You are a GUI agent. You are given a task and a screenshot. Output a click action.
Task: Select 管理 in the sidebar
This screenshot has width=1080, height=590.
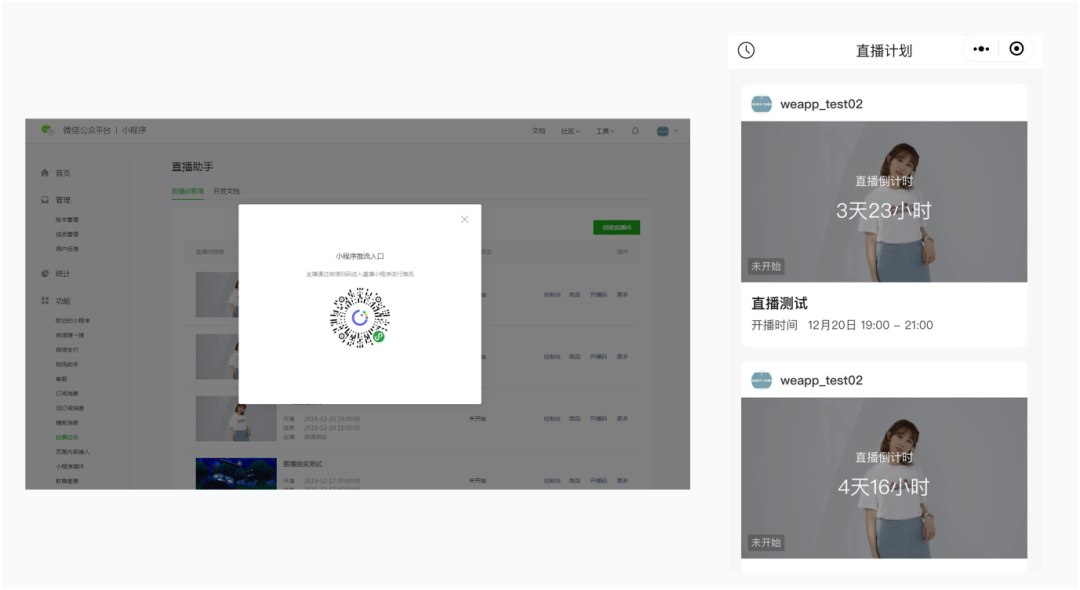(63, 200)
